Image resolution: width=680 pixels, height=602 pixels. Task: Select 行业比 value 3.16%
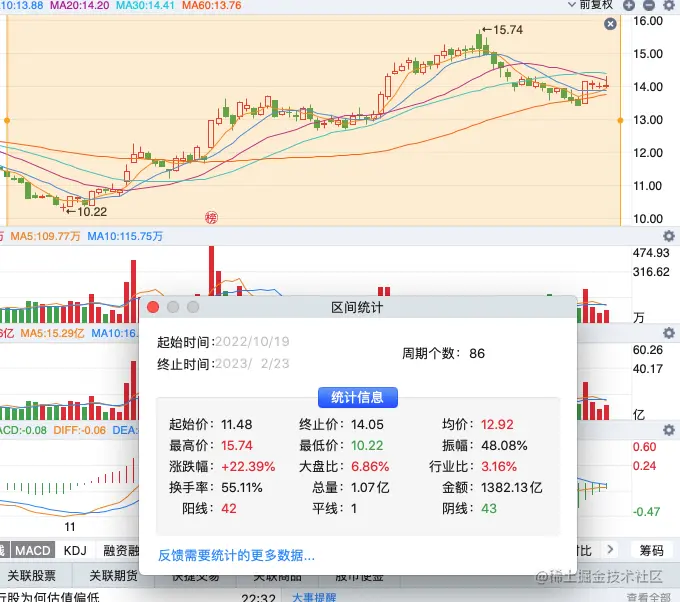pos(499,466)
